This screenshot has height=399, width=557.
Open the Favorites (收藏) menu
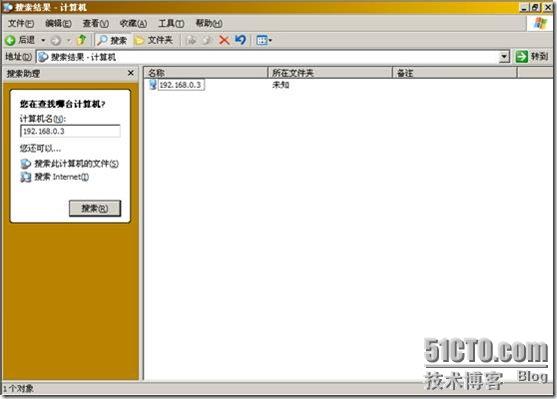(x=133, y=23)
